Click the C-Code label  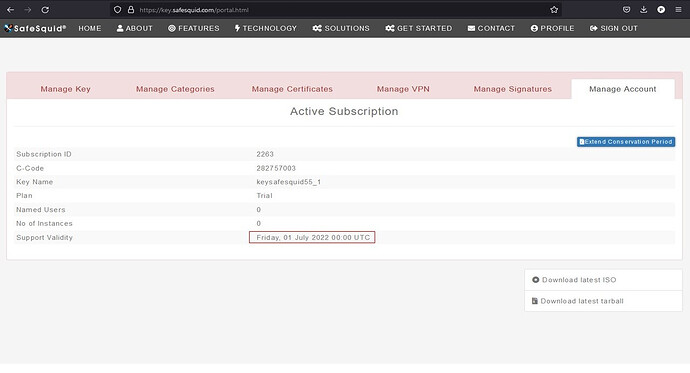coord(30,168)
